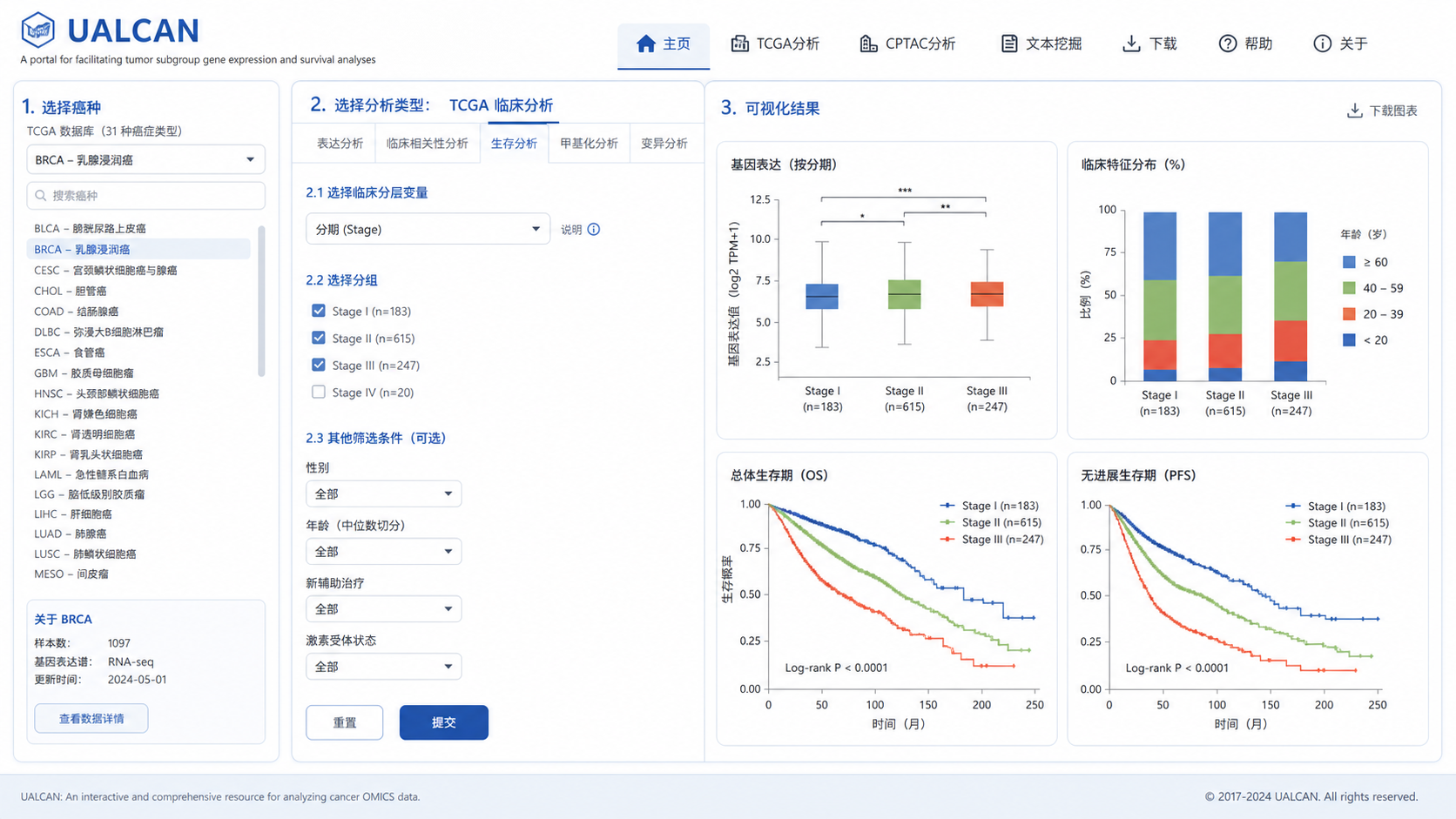
Task: Open the 性别 dropdown
Action: click(x=383, y=493)
